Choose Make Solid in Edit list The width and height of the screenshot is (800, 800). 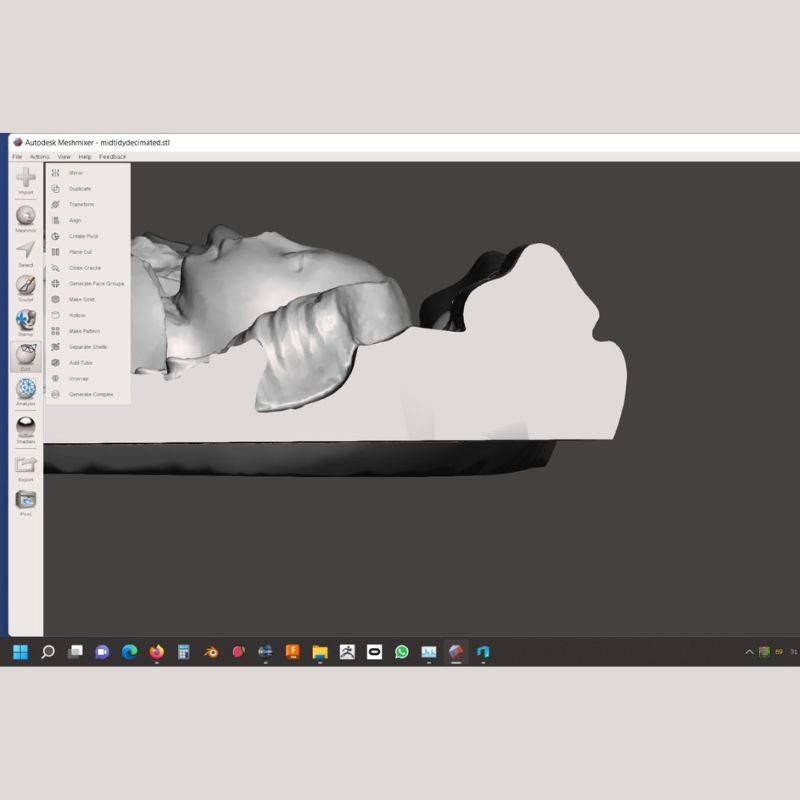pos(81,299)
